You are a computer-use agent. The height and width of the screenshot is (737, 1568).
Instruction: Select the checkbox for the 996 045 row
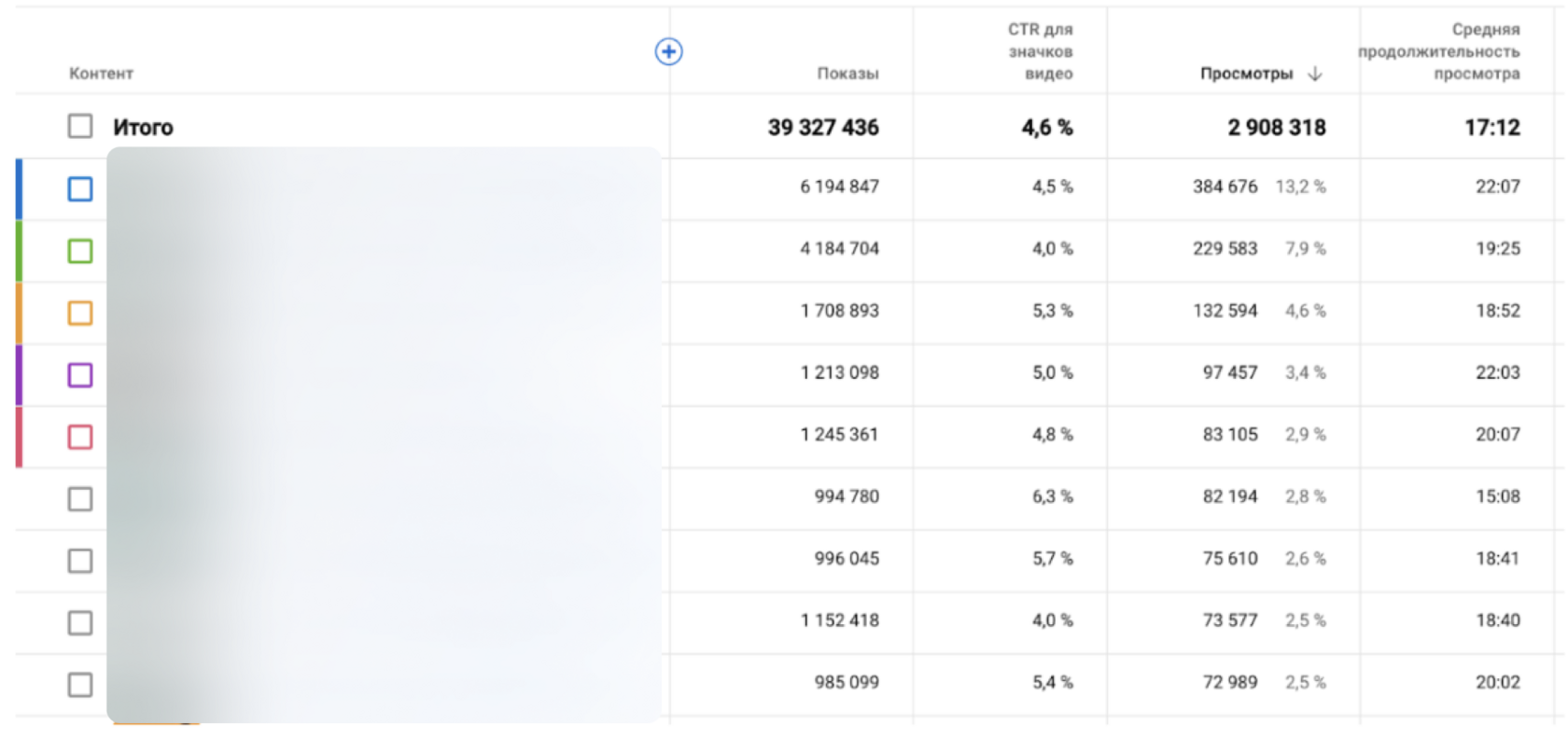pos(80,561)
